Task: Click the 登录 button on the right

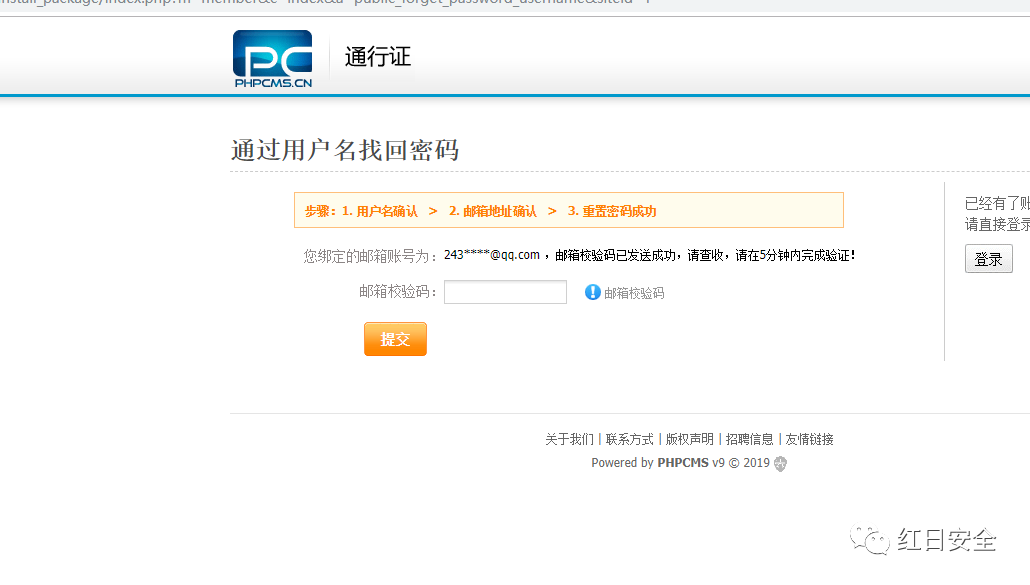Action: 988,259
